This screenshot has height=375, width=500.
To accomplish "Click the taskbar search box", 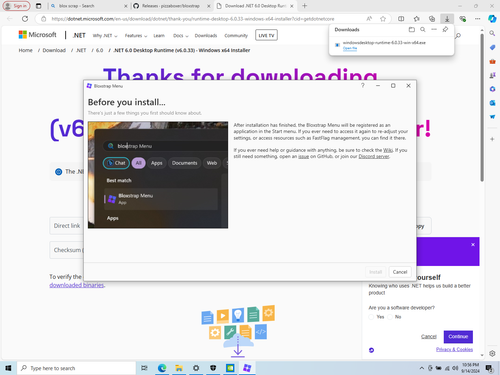I will [76, 368].
